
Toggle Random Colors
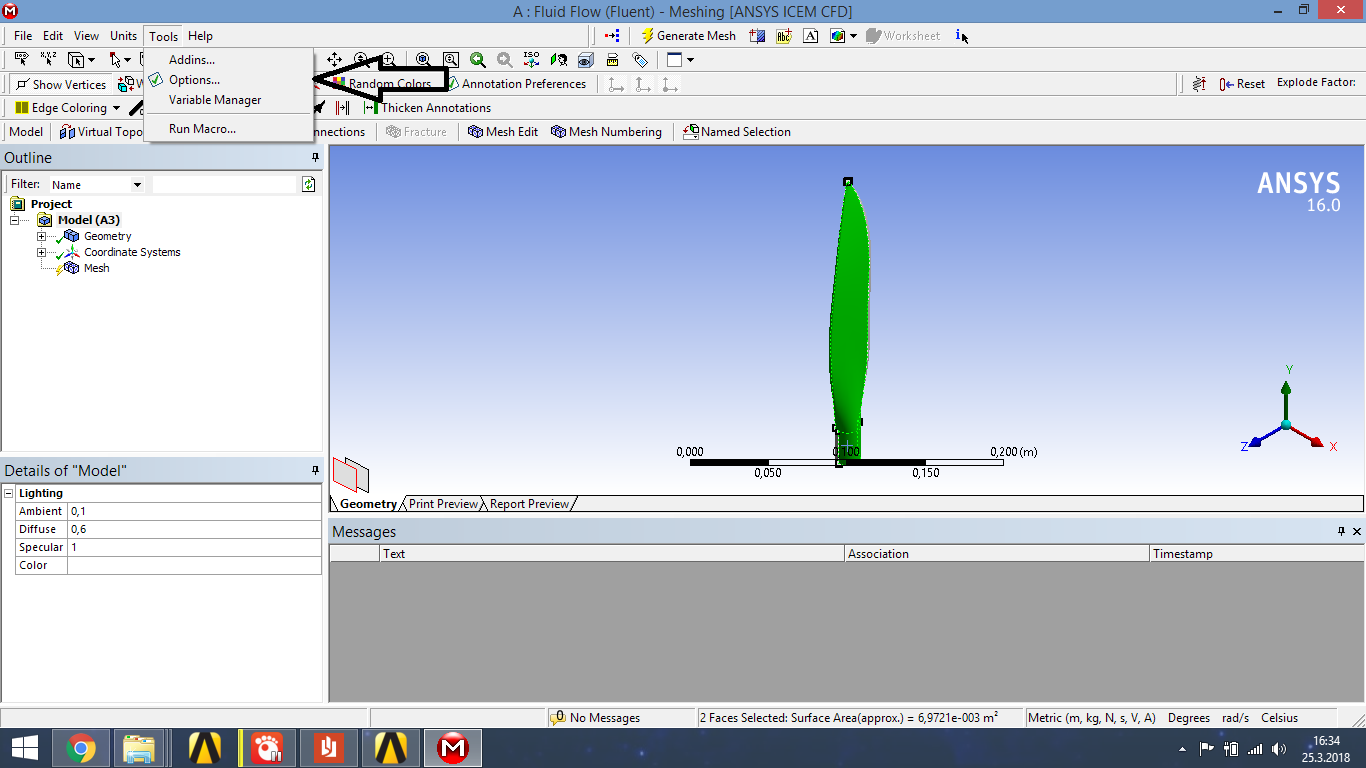[383, 84]
